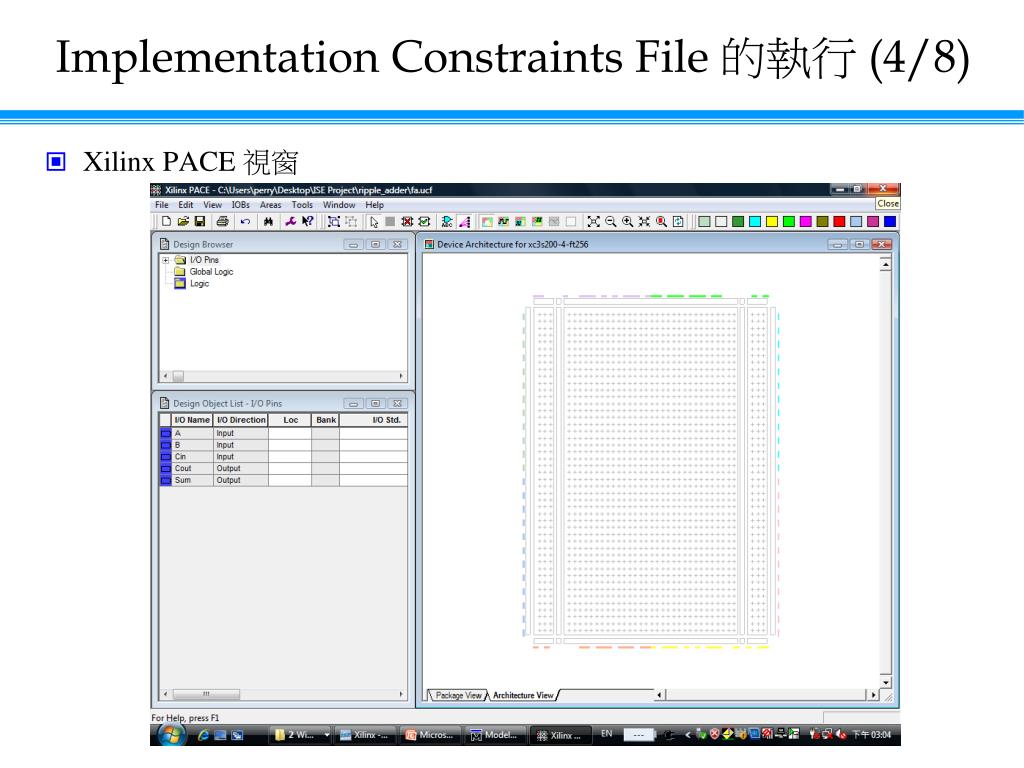Click the I/O Direction column header
The image size is (1024, 768).
click(241, 420)
